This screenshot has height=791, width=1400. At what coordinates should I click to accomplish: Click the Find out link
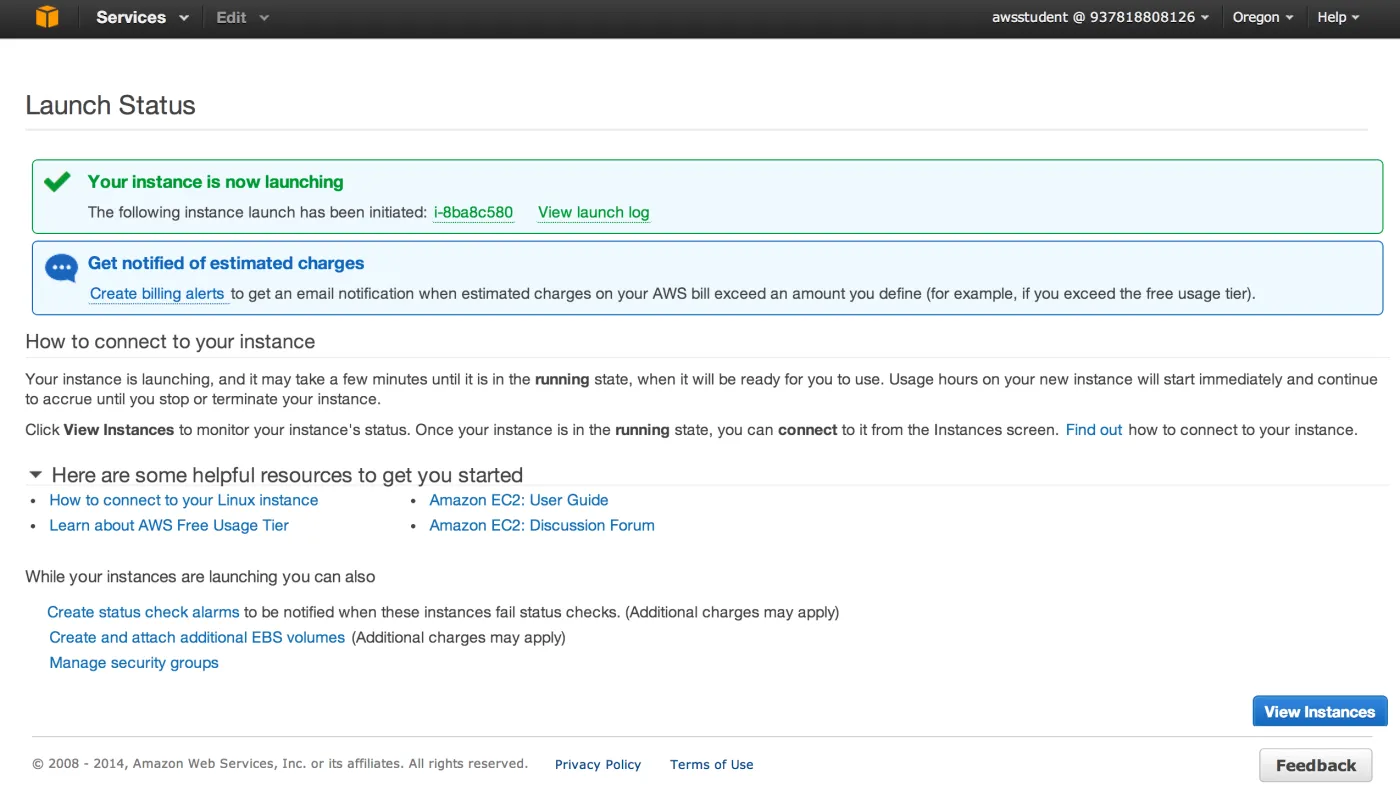point(1094,430)
